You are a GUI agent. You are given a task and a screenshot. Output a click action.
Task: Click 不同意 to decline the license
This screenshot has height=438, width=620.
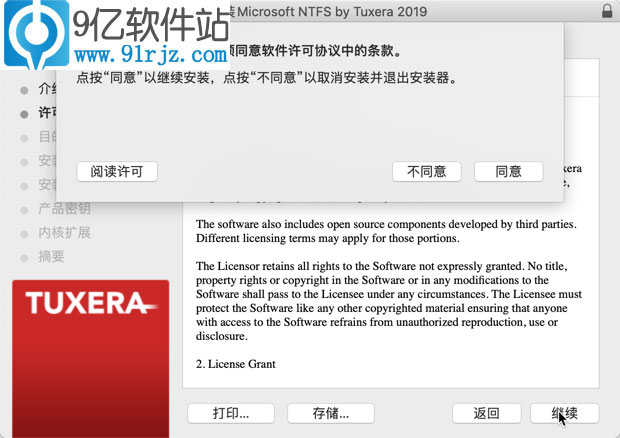pos(427,172)
